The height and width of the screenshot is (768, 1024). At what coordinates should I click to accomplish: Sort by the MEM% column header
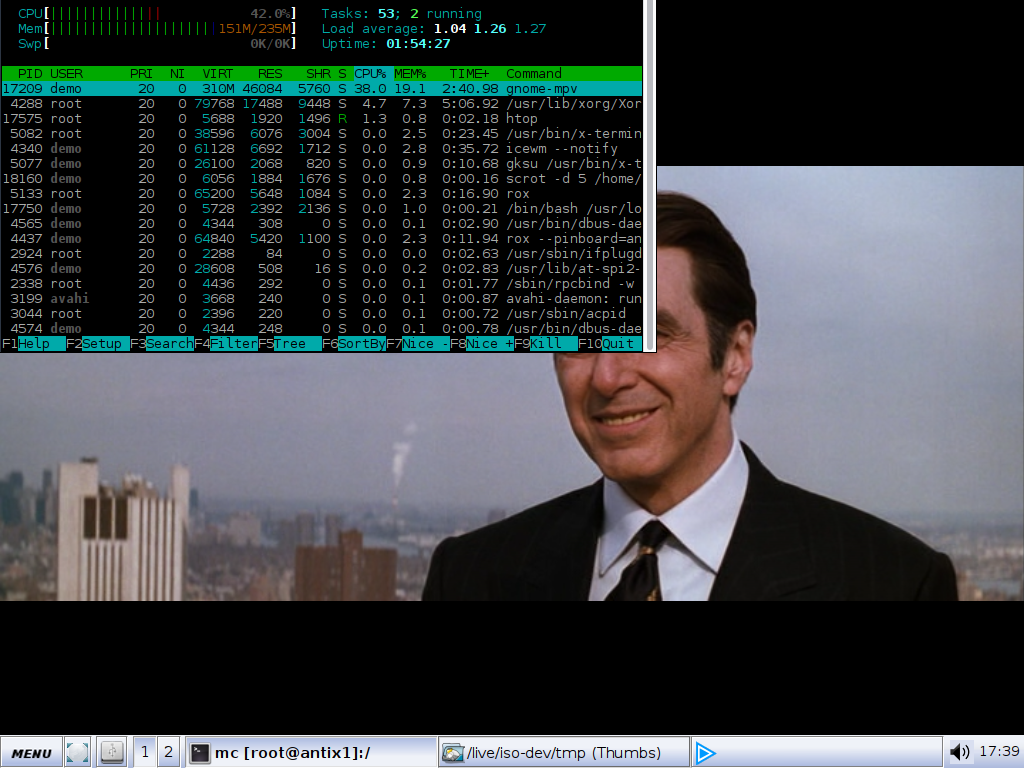[x=410, y=74]
